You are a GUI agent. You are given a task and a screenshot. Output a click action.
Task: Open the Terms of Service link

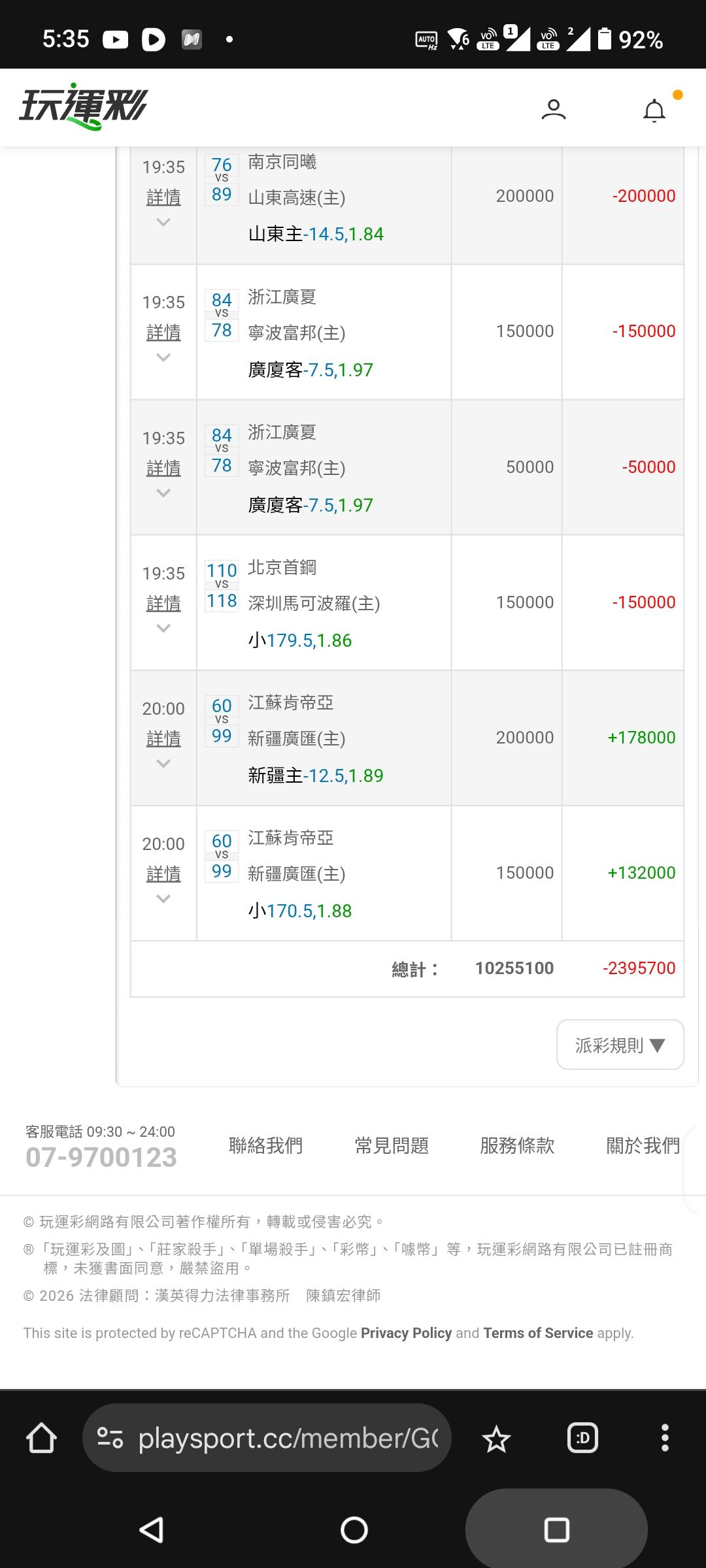538,1333
